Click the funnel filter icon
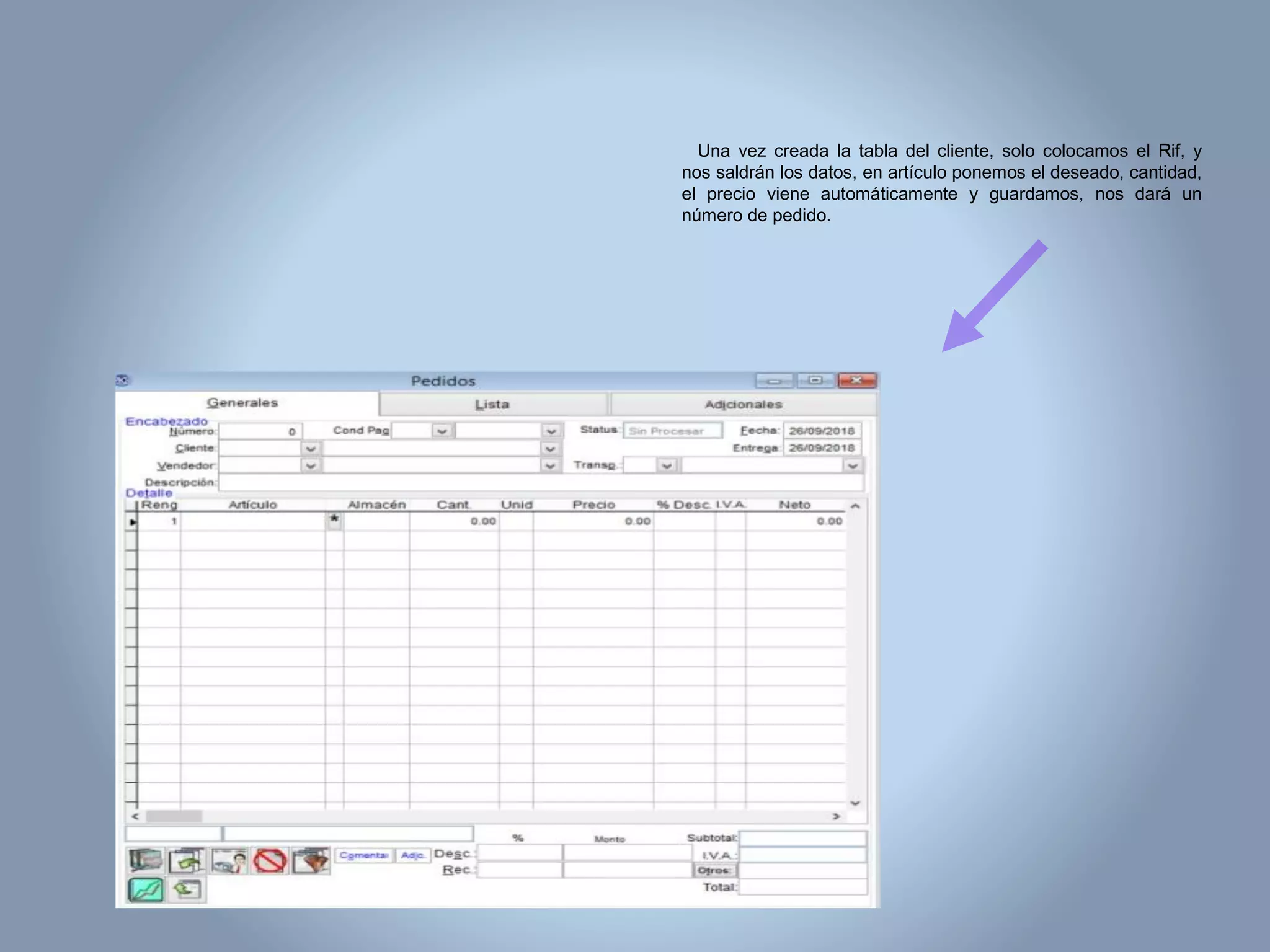This screenshot has height=952, width=1270. 311,861
